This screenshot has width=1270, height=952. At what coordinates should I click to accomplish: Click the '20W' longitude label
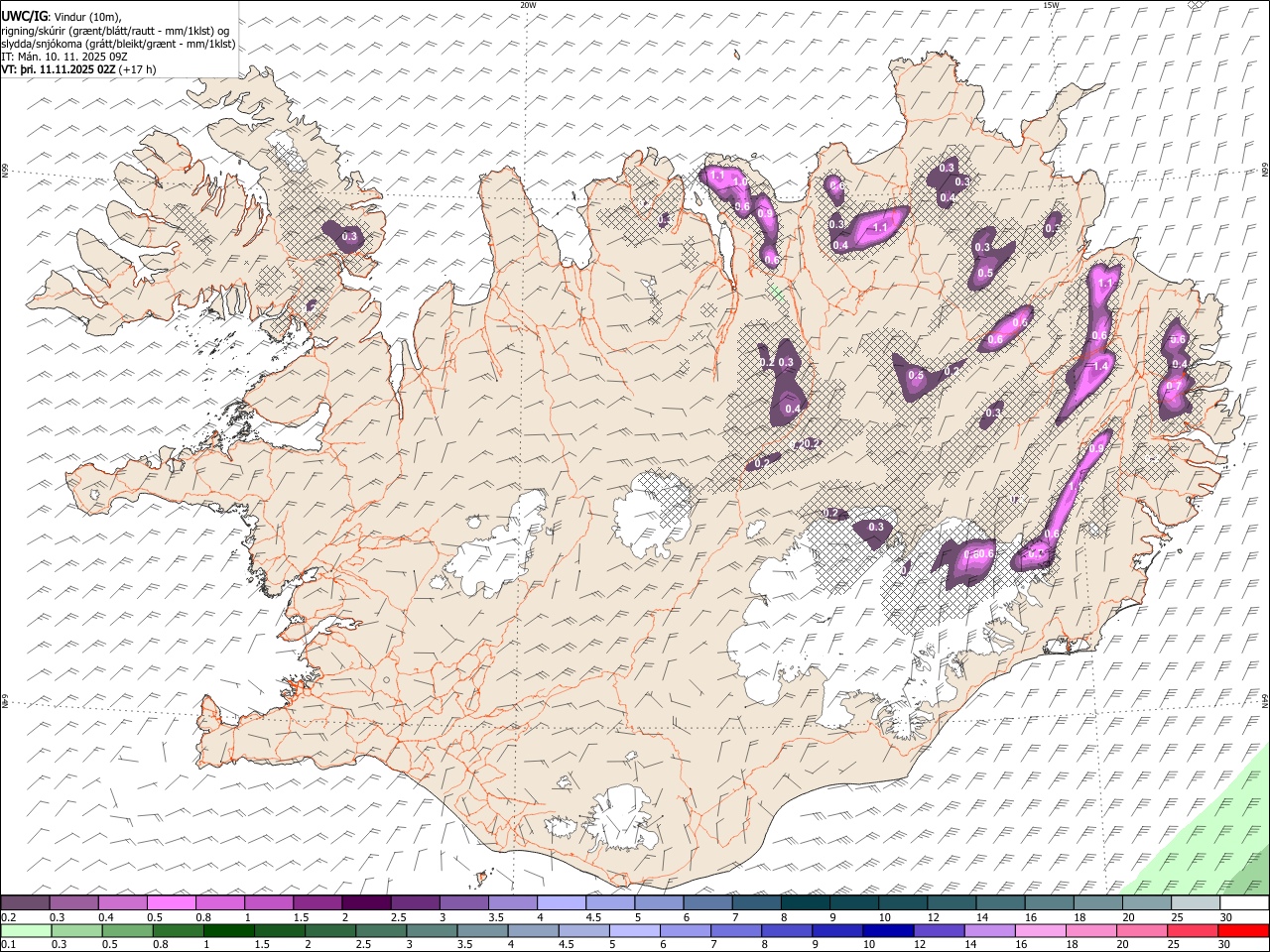[528, 5]
